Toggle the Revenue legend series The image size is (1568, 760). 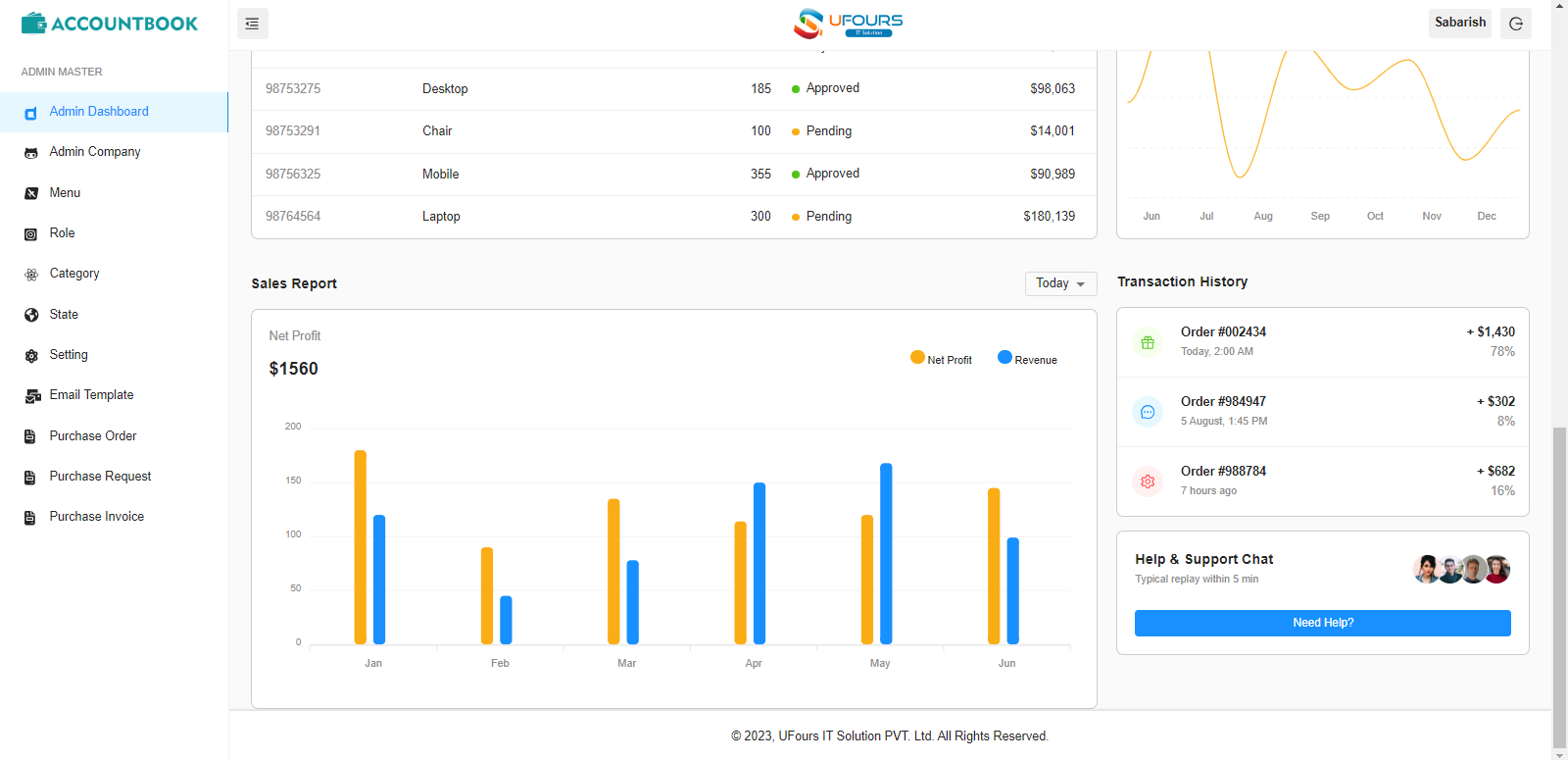point(1027,359)
